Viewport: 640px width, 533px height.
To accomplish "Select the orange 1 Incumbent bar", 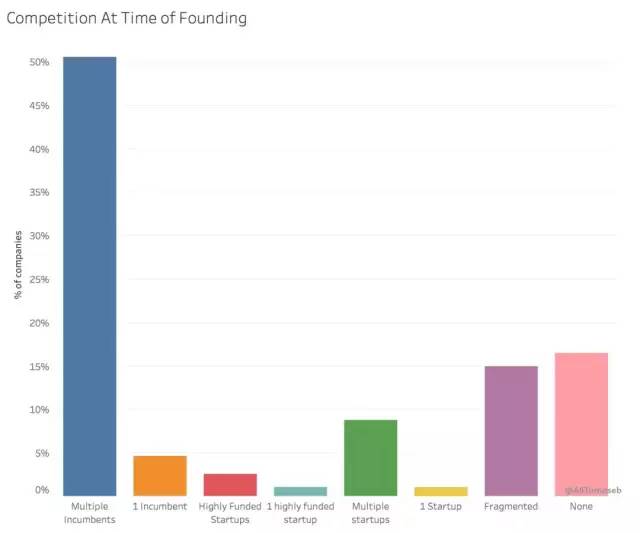I will click(160, 476).
